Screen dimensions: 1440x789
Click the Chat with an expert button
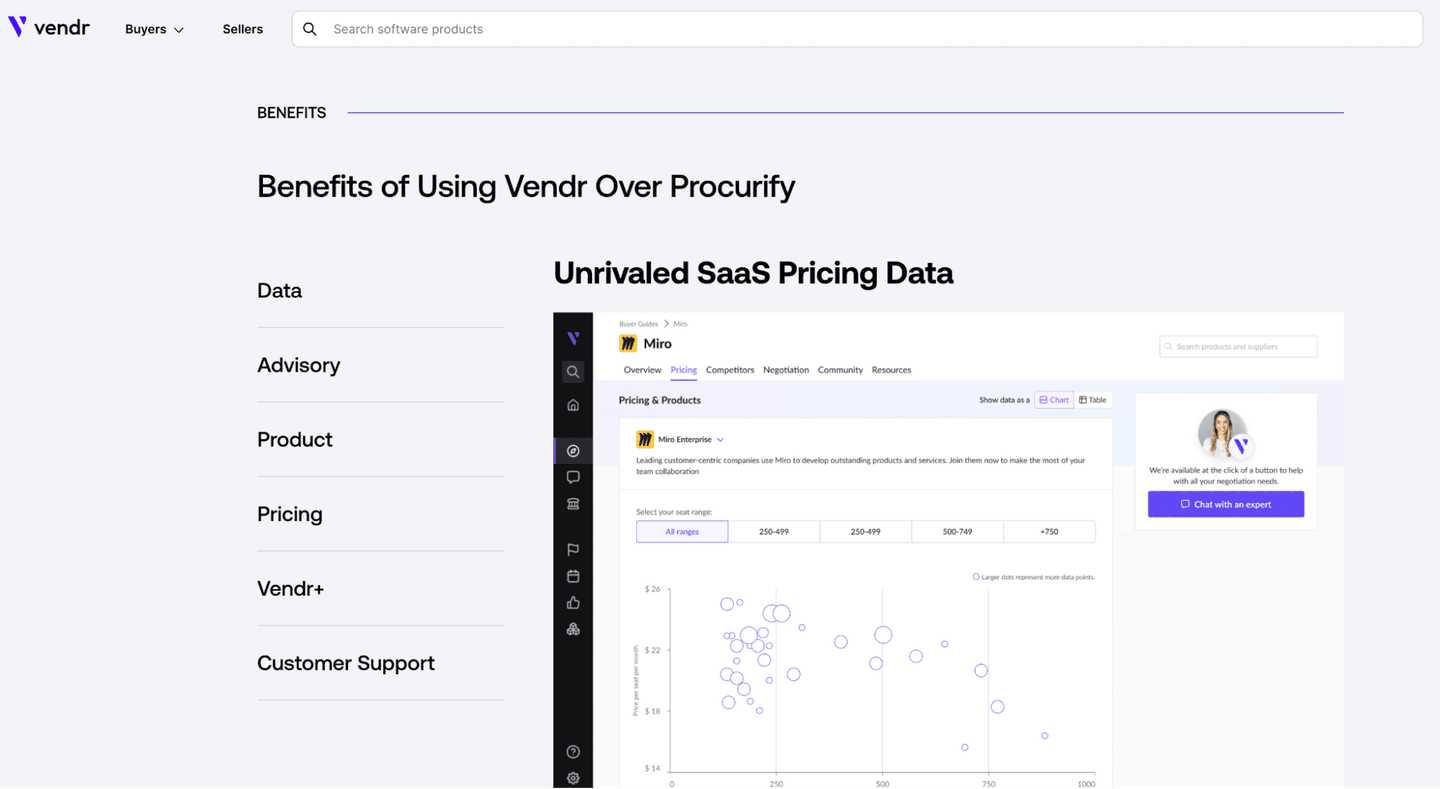pyautogui.click(x=1225, y=504)
